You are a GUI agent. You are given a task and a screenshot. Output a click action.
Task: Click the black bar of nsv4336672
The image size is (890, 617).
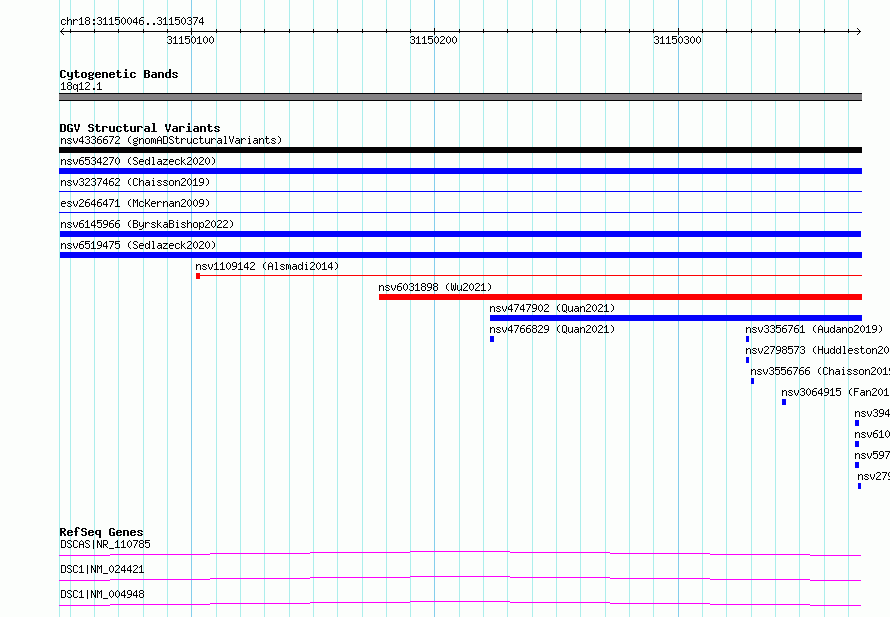[x=460, y=150]
